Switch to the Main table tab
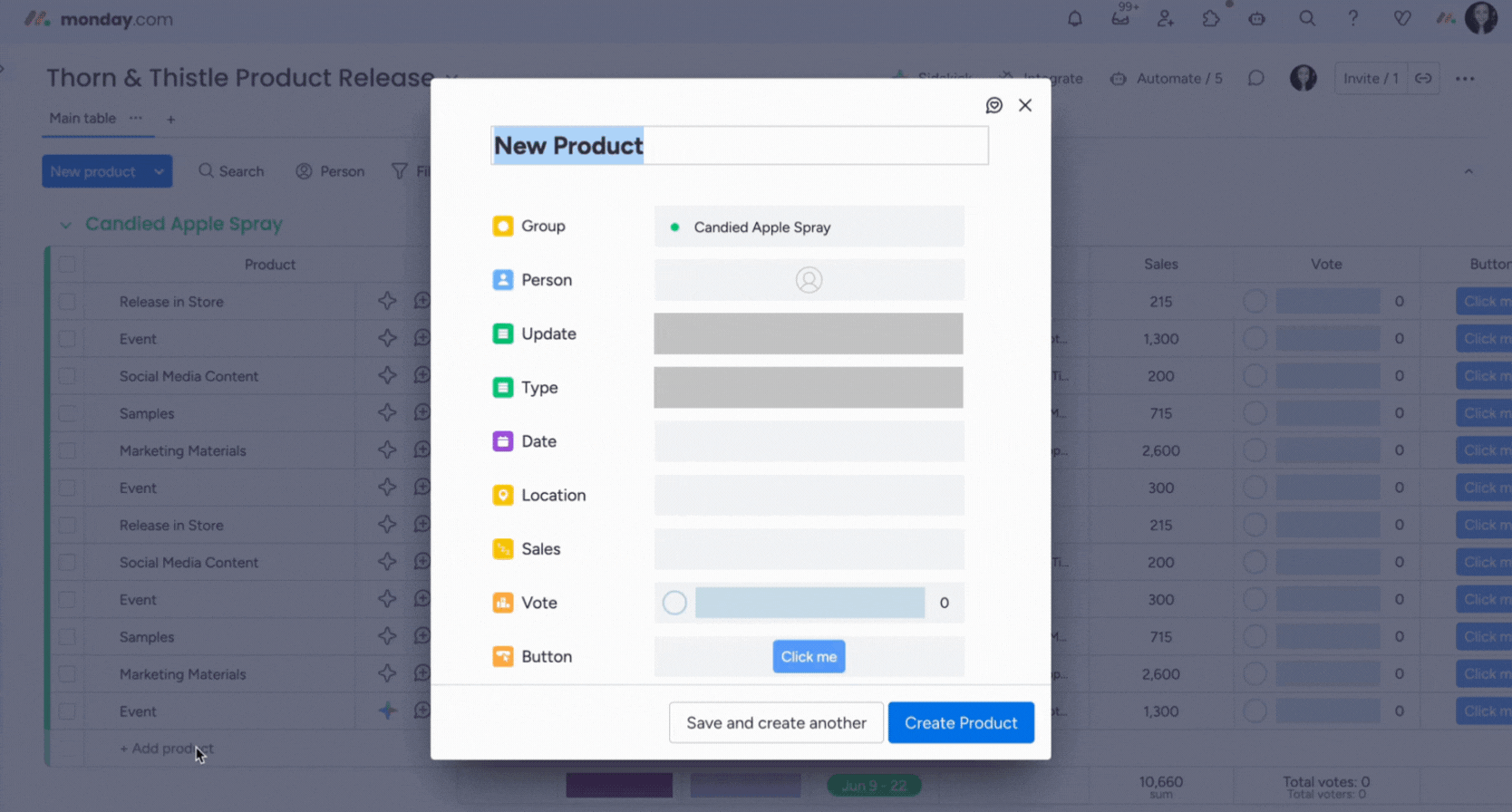The image size is (1512, 812). coord(82,119)
